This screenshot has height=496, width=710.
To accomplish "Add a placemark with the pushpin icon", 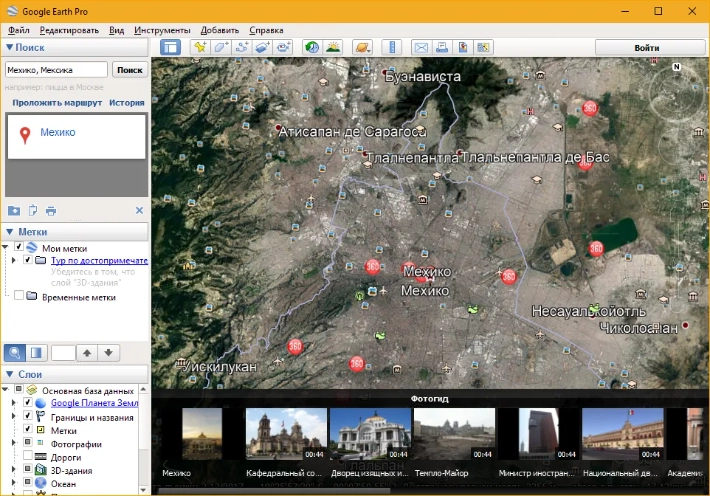I will [x=200, y=47].
